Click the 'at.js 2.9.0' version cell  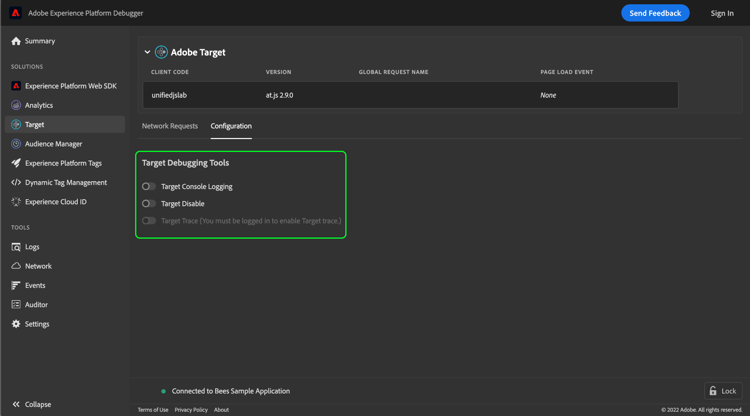click(x=279, y=95)
